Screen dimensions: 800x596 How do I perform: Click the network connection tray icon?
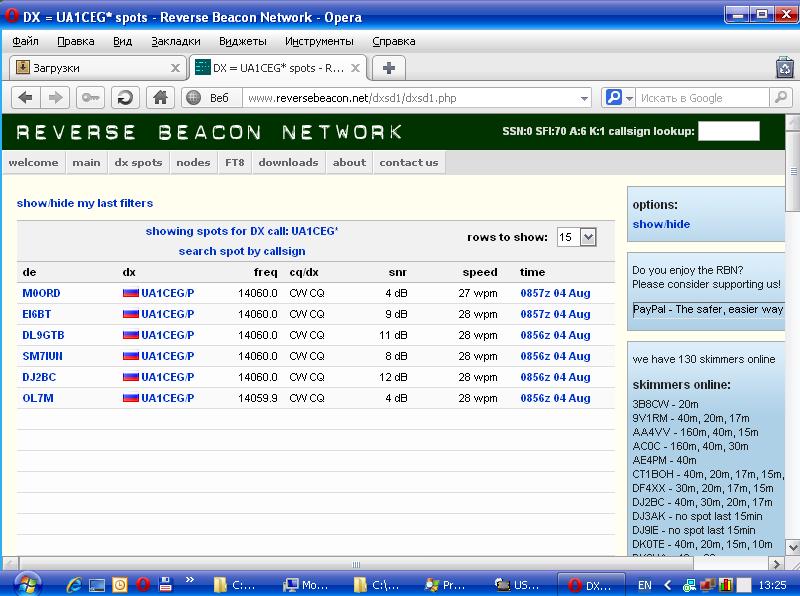(689, 585)
